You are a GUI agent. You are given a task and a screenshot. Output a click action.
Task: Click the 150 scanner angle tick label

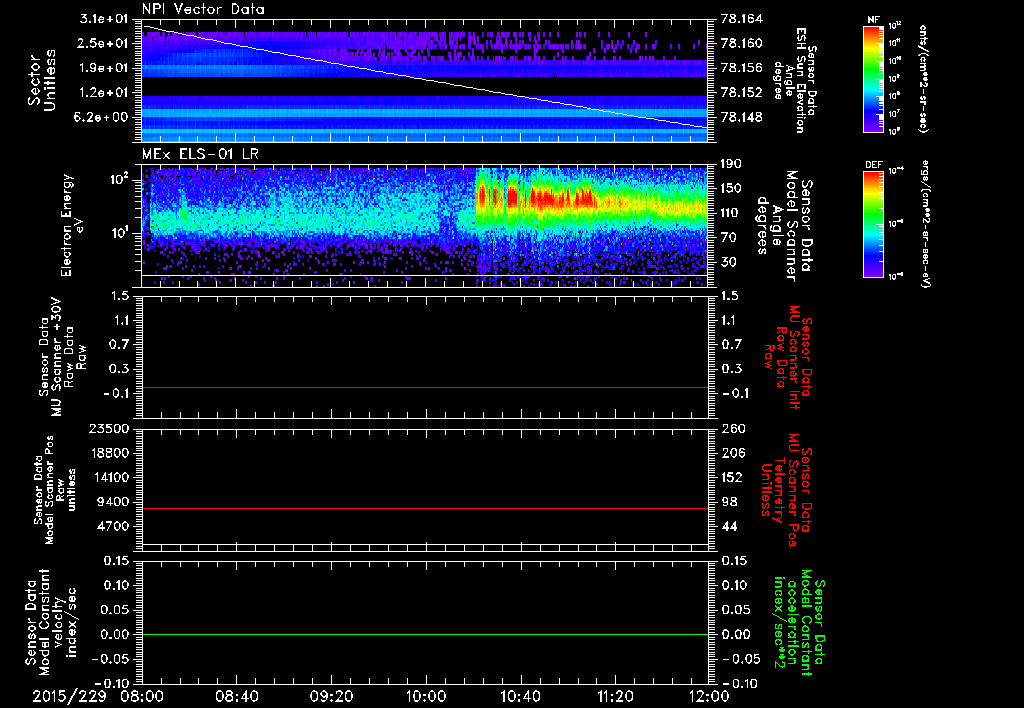(x=732, y=189)
